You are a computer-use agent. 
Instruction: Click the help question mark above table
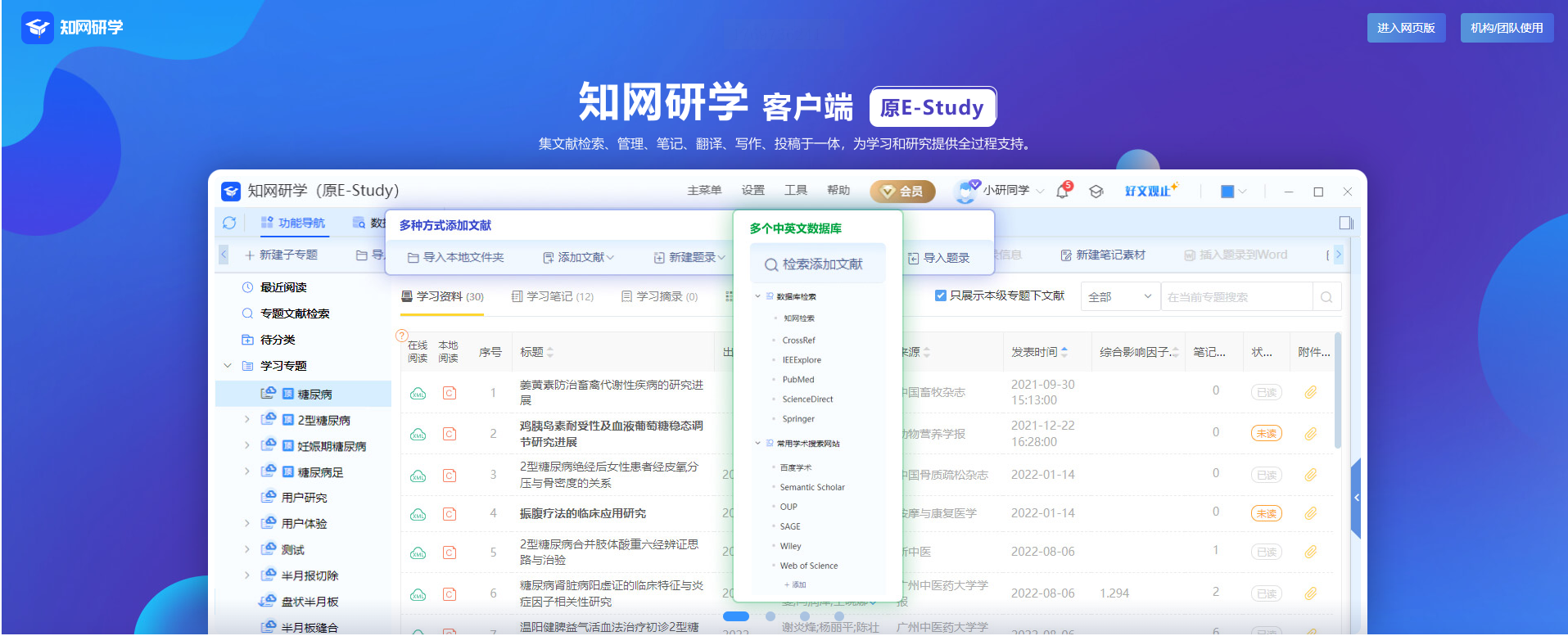pyautogui.click(x=402, y=336)
